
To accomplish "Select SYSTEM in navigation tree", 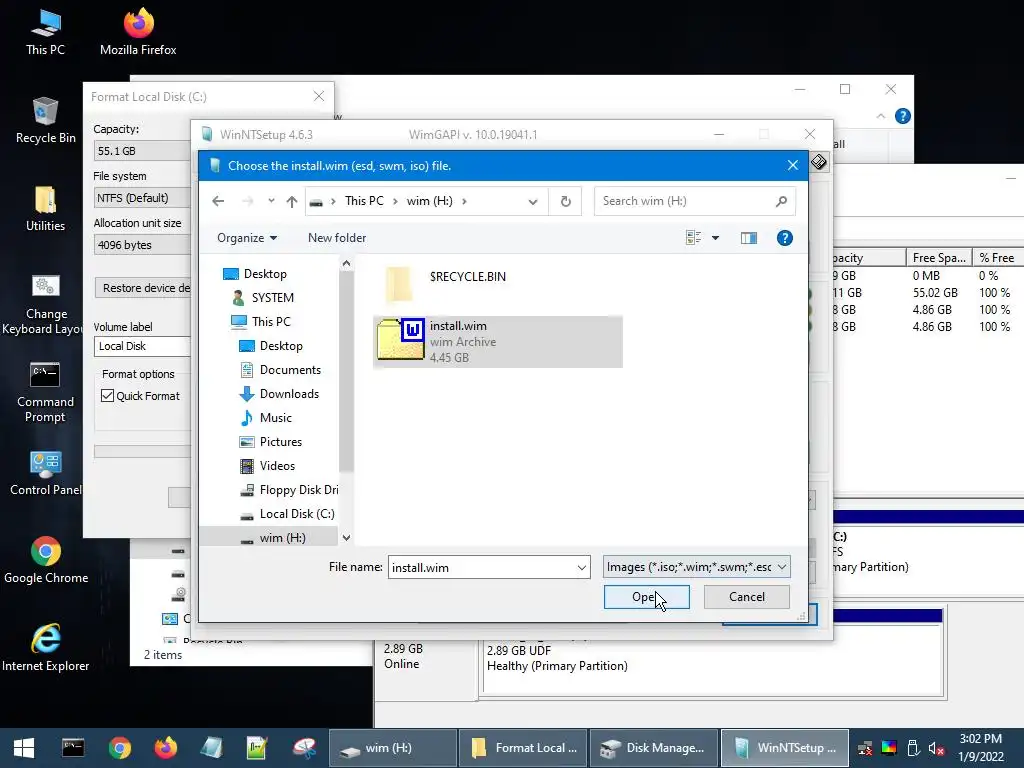I will [x=263, y=298].
